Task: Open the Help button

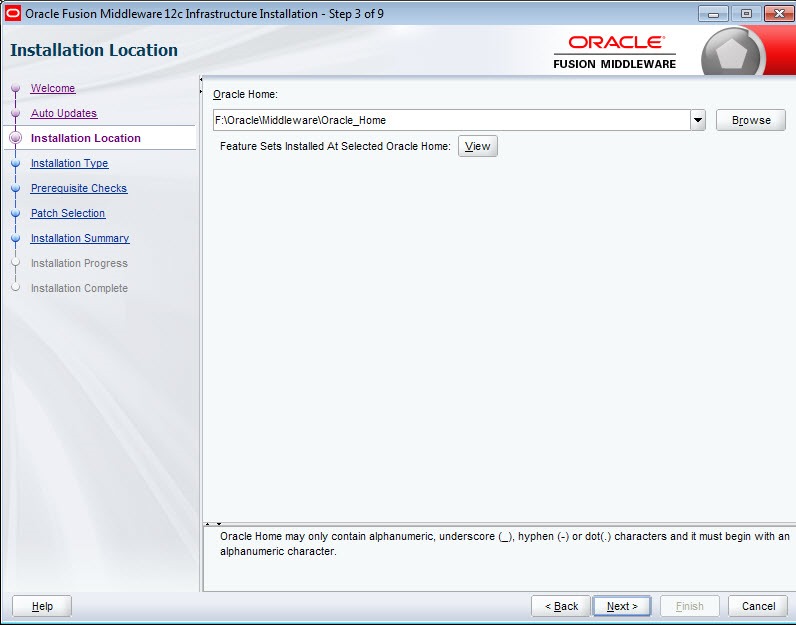Action: (x=42, y=606)
